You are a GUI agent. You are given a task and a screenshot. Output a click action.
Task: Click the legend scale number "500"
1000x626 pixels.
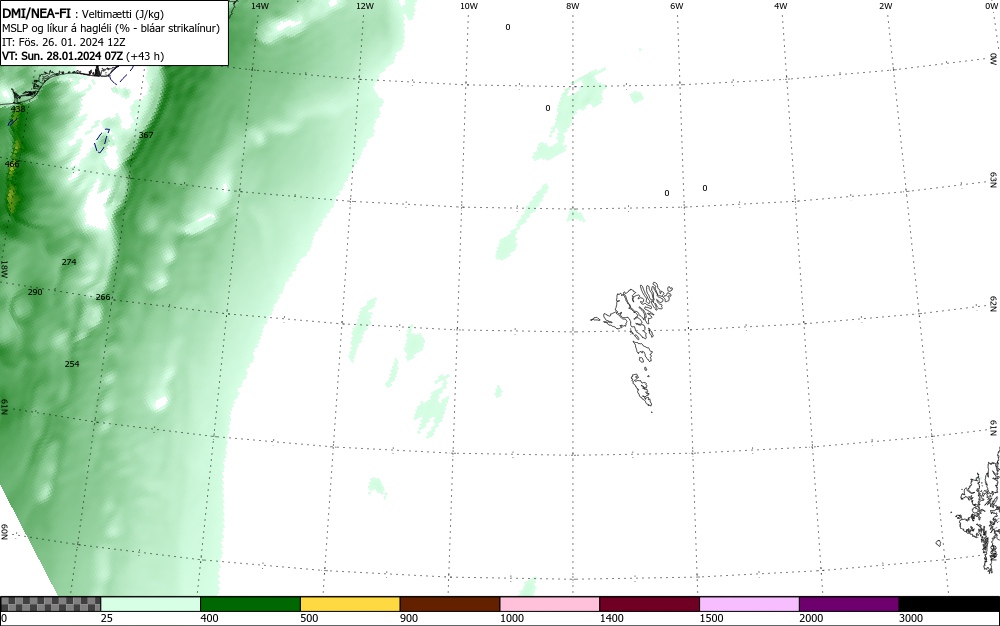click(309, 618)
